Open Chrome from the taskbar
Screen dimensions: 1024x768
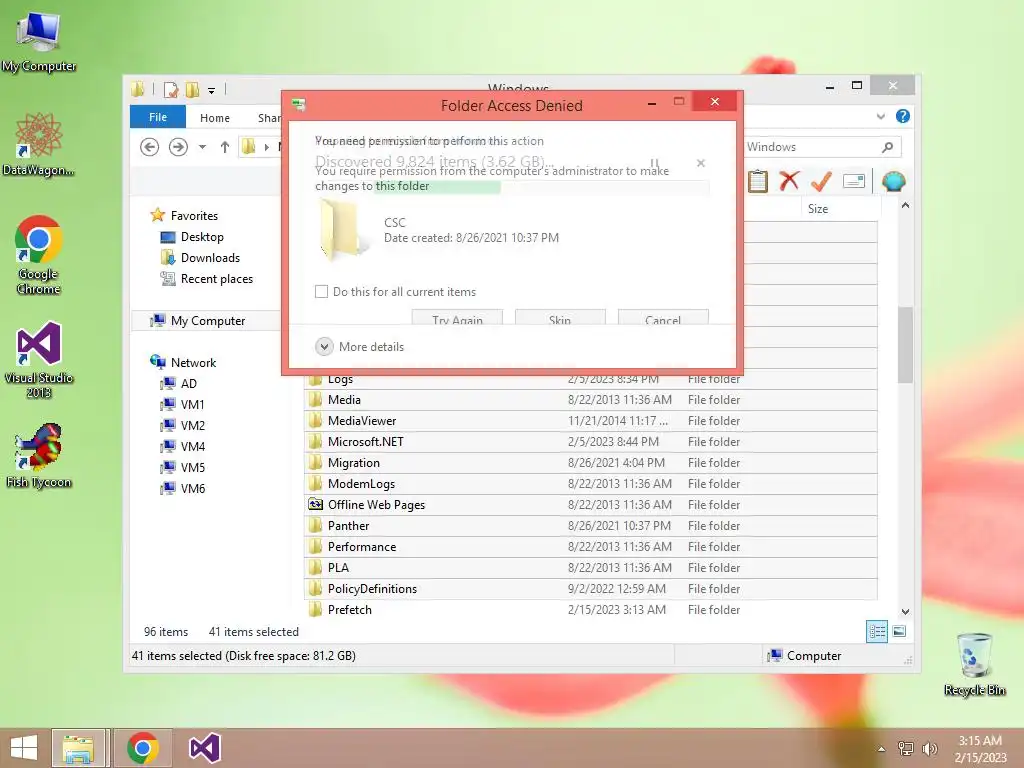pyautogui.click(x=143, y=748)
